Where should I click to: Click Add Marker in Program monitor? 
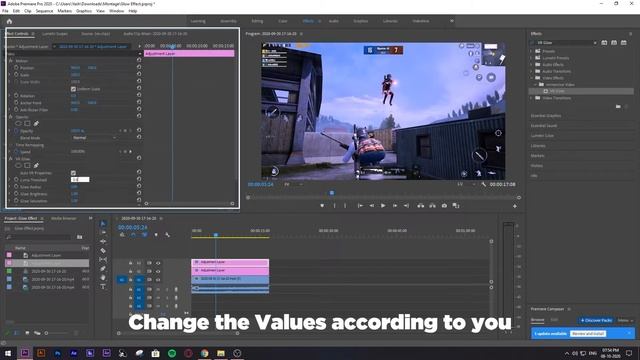click(322, 206)
